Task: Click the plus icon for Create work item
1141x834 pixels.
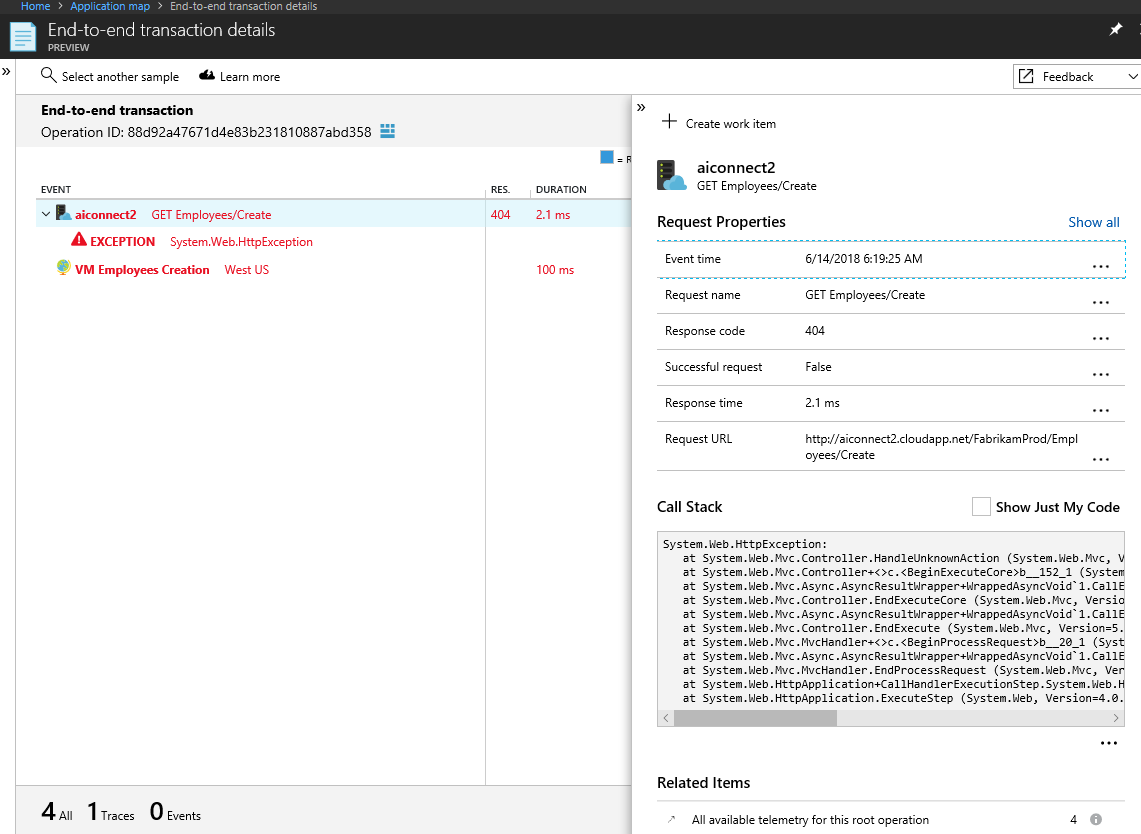Action: pyautogui.click(x=669, y=122)
